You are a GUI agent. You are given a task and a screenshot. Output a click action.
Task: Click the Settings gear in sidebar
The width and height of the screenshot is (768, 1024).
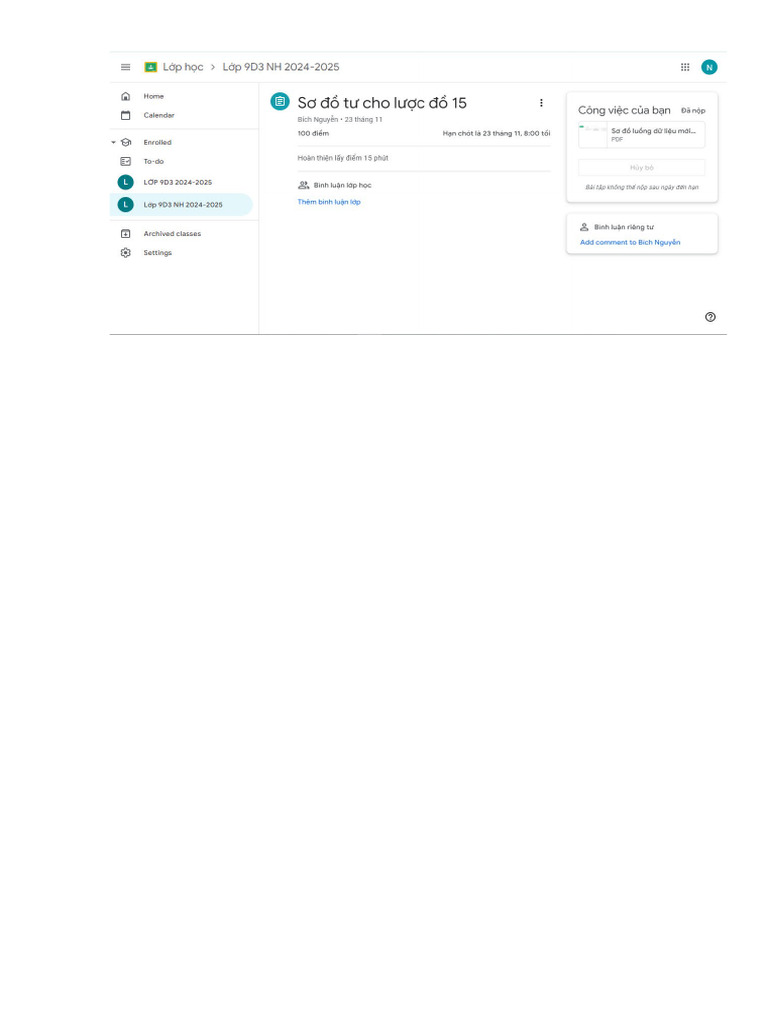tap(125, 253)
